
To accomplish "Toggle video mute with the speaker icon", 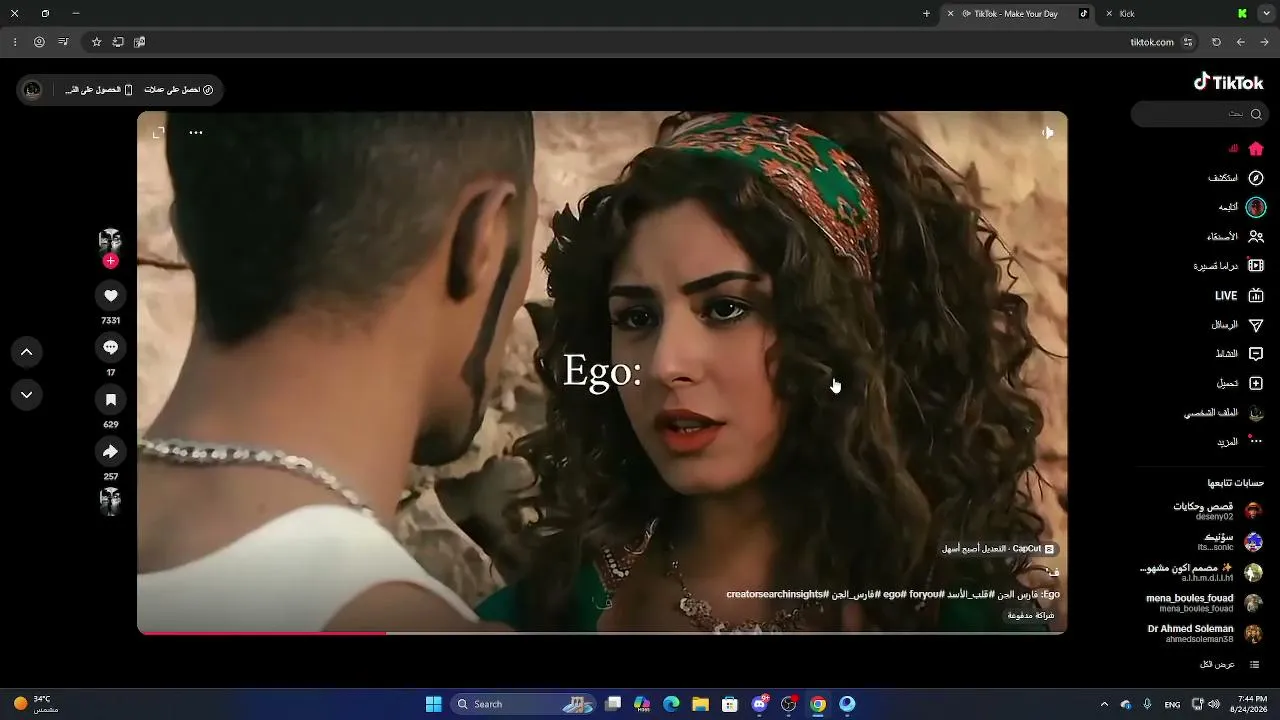I will point(1047,132).
